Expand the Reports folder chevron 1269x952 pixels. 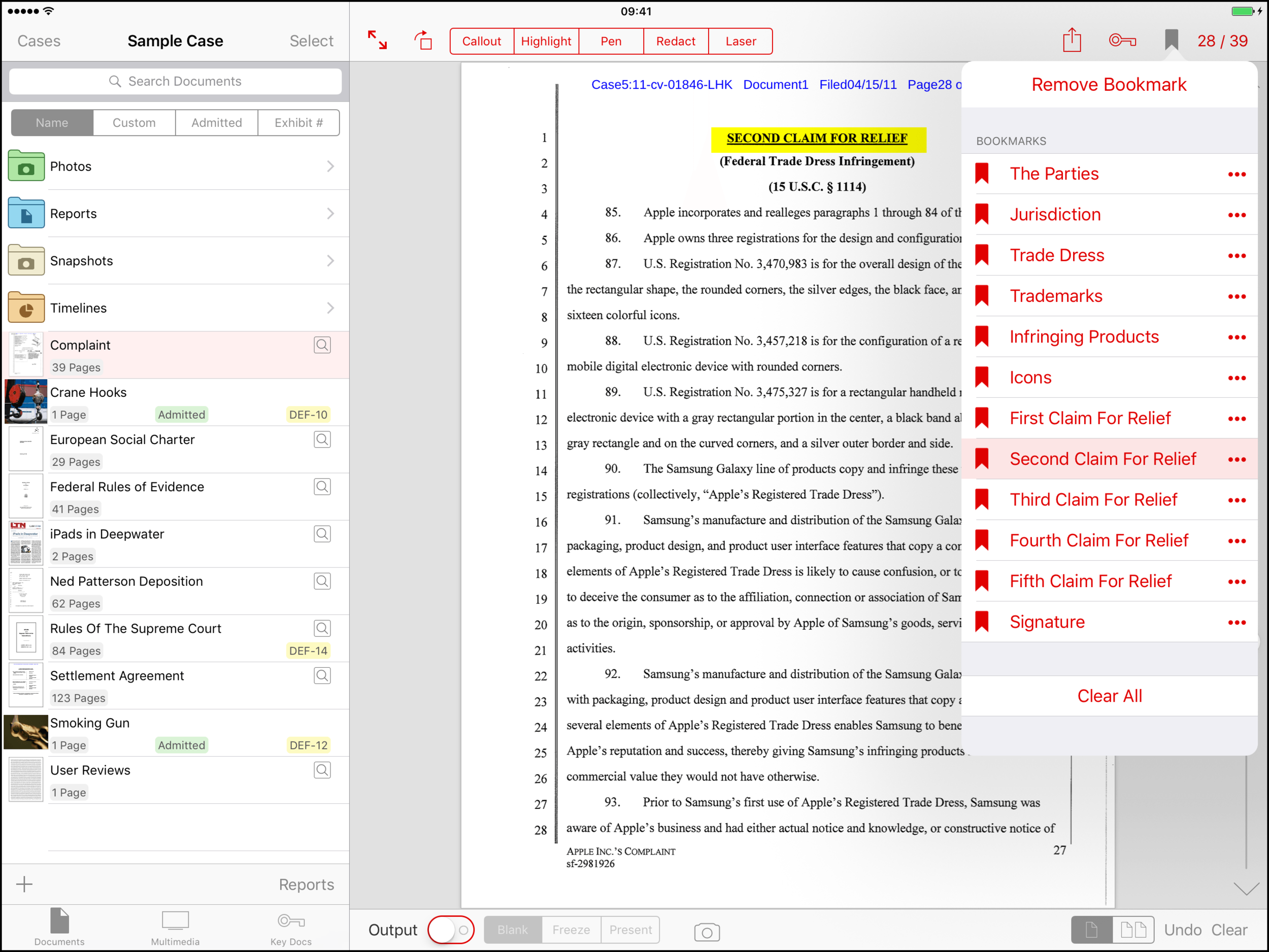coord(330,213)
